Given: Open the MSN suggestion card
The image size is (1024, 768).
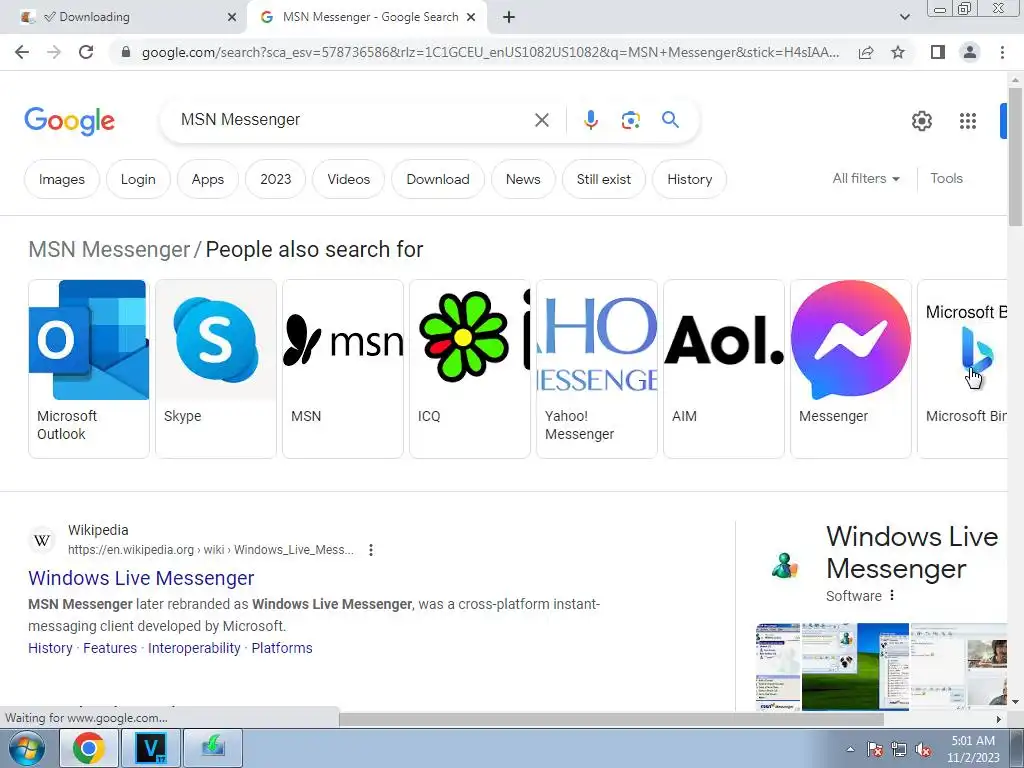Looking at the screenshot, I should point(343,369).
